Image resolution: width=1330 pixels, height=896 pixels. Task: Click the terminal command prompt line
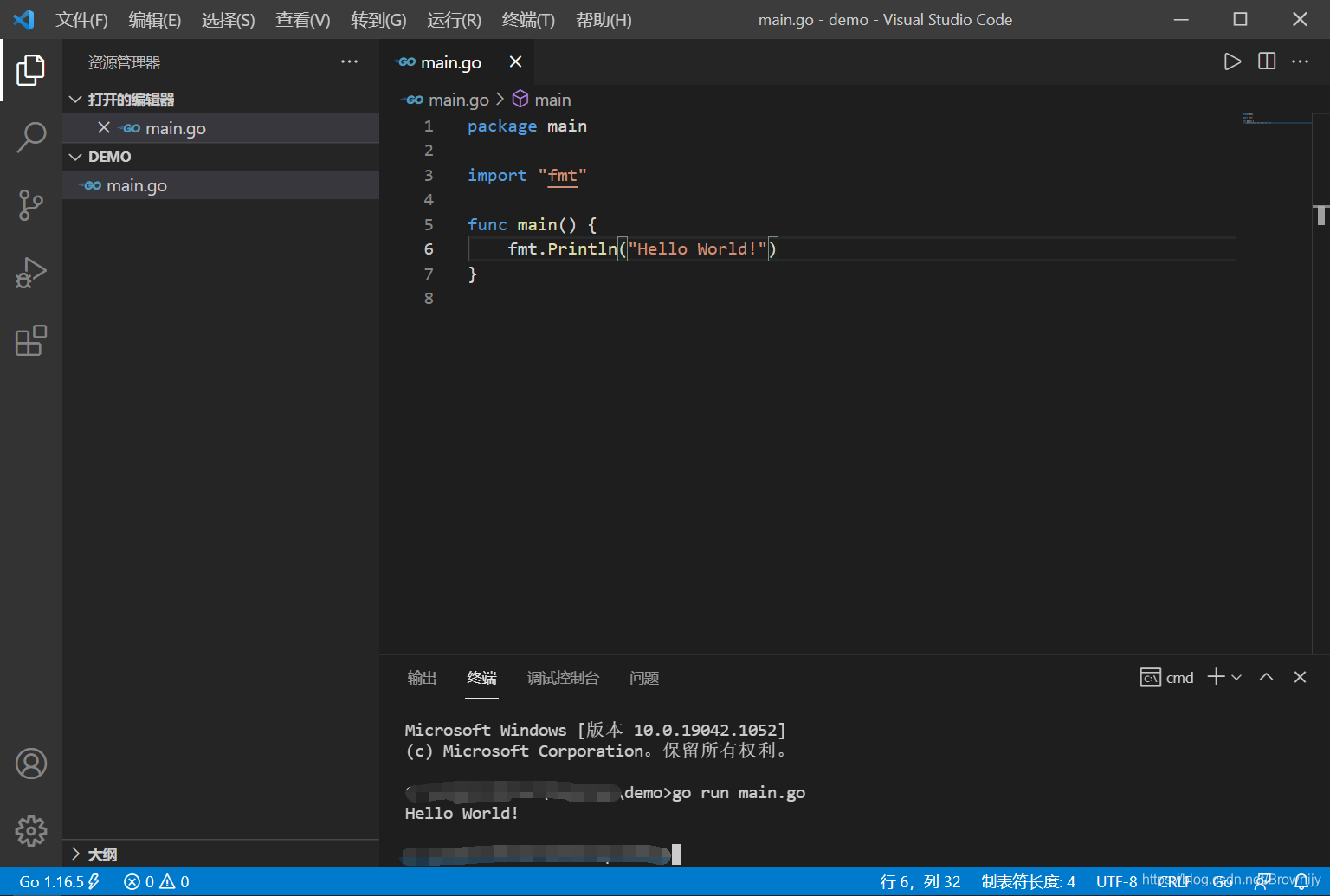point(544,854)
